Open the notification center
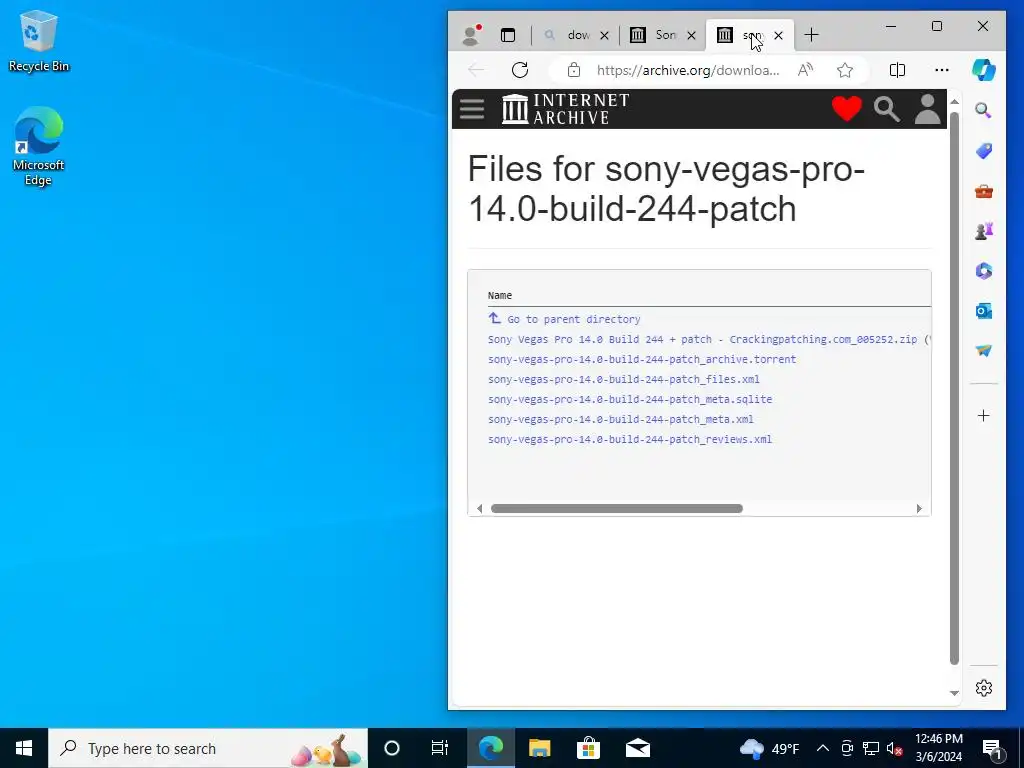 992,748
